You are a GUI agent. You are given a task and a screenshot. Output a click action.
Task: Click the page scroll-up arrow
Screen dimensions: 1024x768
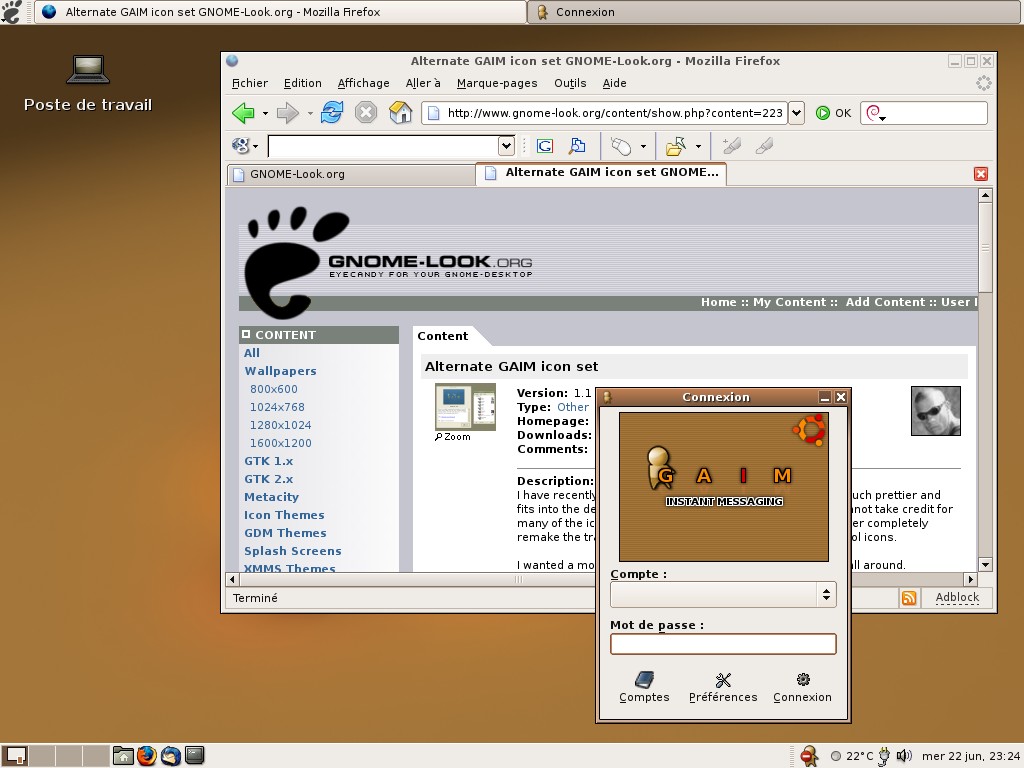(x=985, y=195)
